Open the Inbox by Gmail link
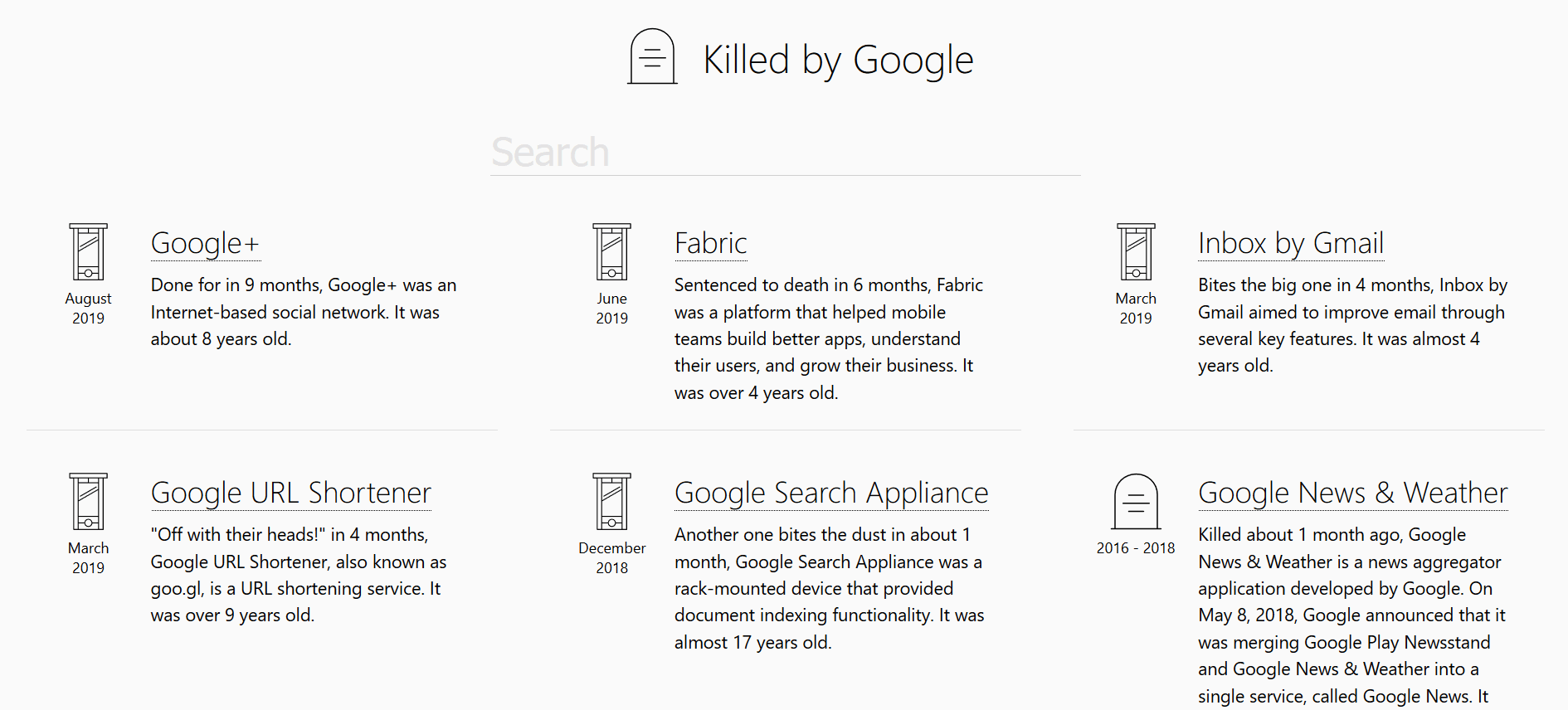Image resolution: width=1568 pixels, height=710 pixels. coord(1290,243)
